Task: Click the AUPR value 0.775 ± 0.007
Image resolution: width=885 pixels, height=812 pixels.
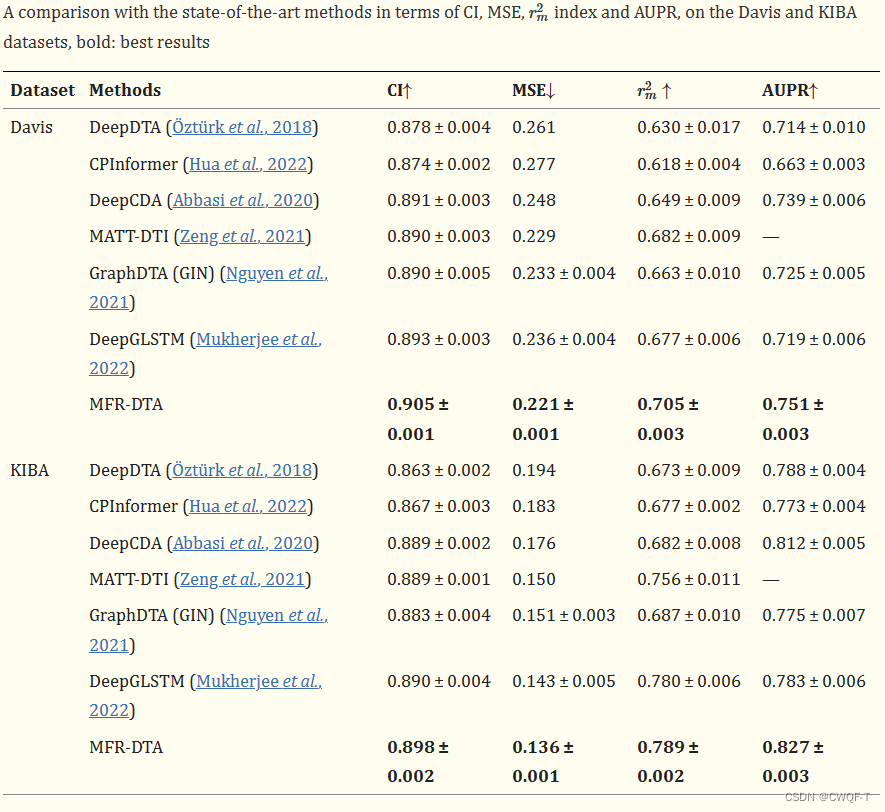Action: pyautogui.click(x=814, y=616)
